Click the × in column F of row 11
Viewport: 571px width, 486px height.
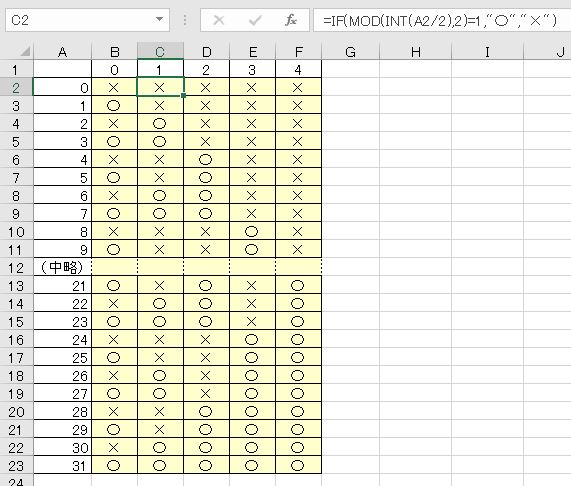[x=298, y=250]
